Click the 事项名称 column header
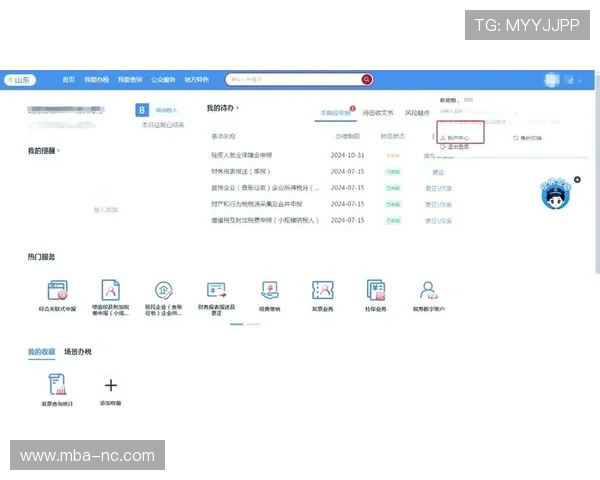600x480 pixels. tap(223, 136)
